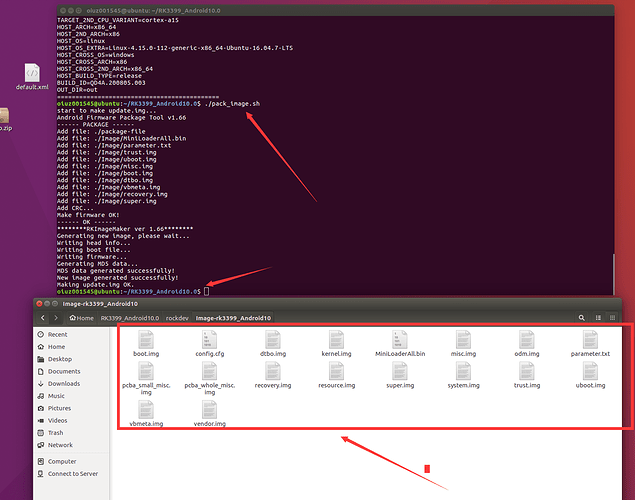635x500 pixels.
Task: Open Downloads in the sidebar
Action: 64,383
